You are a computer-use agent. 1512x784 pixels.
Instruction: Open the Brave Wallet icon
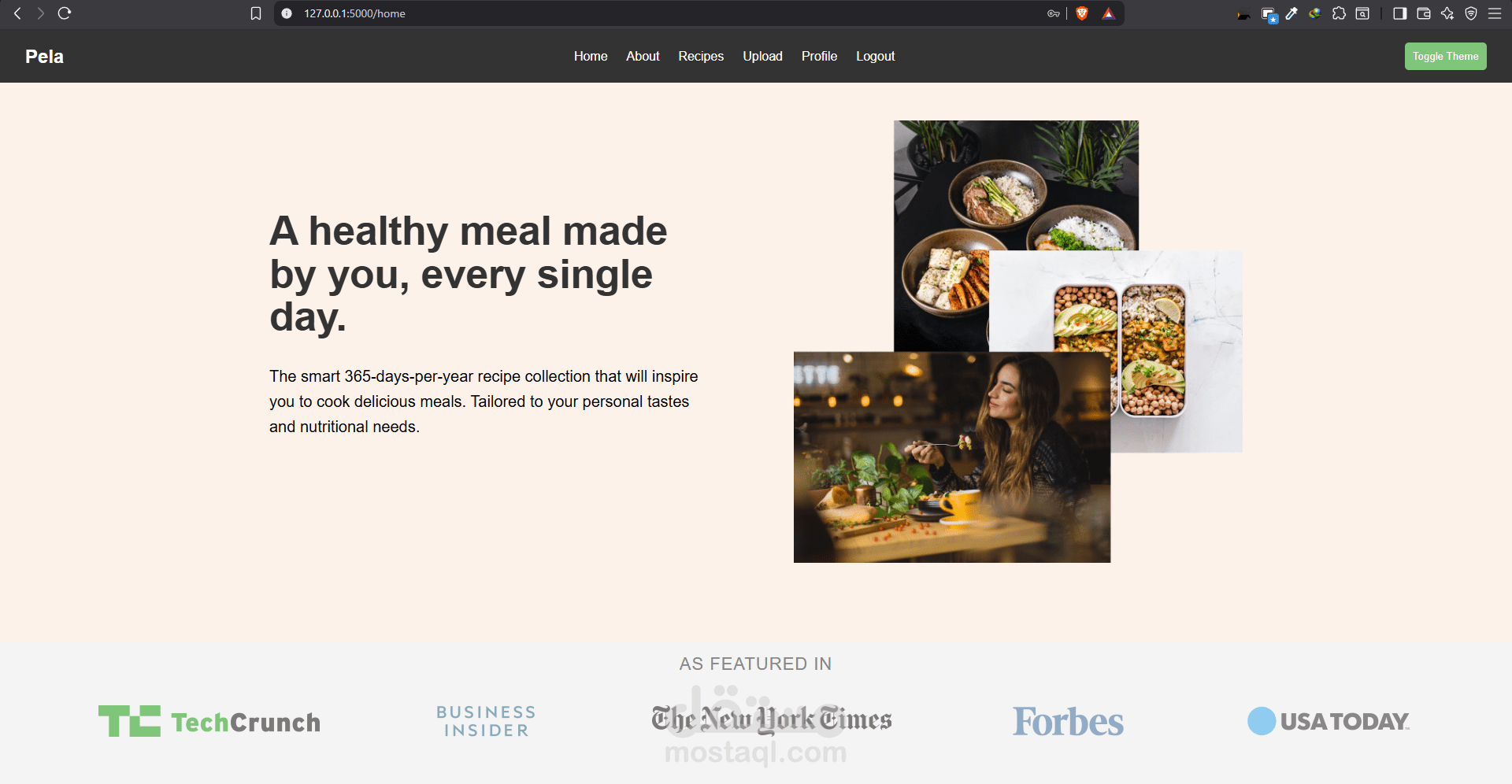point(1424,13)
